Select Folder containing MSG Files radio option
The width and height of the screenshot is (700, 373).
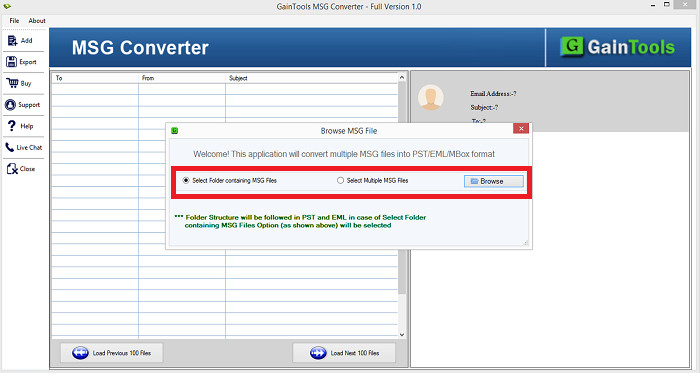click(186, 181)
